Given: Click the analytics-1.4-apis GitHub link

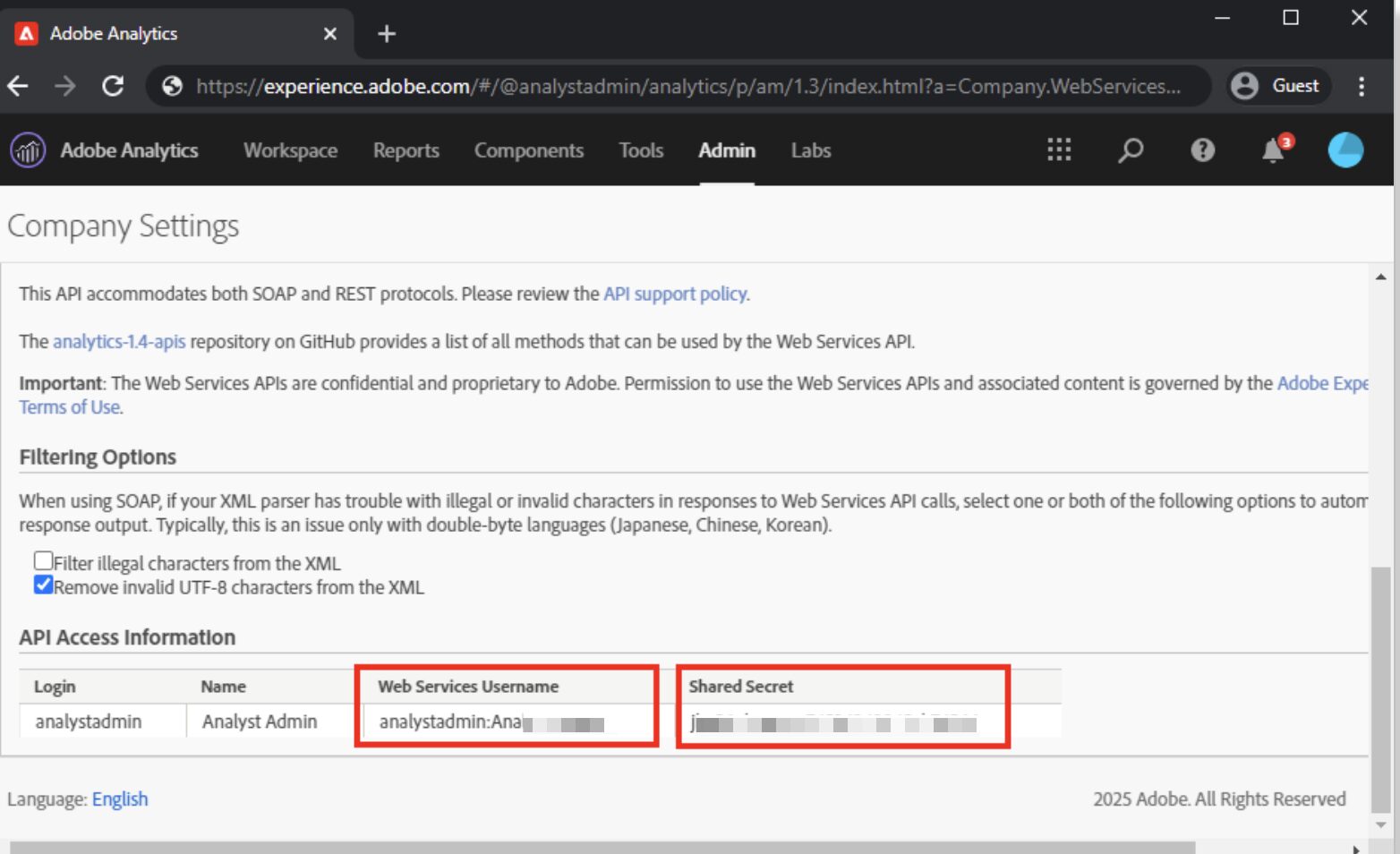Looking at the screenshot, I should click(x=118, y=341).
